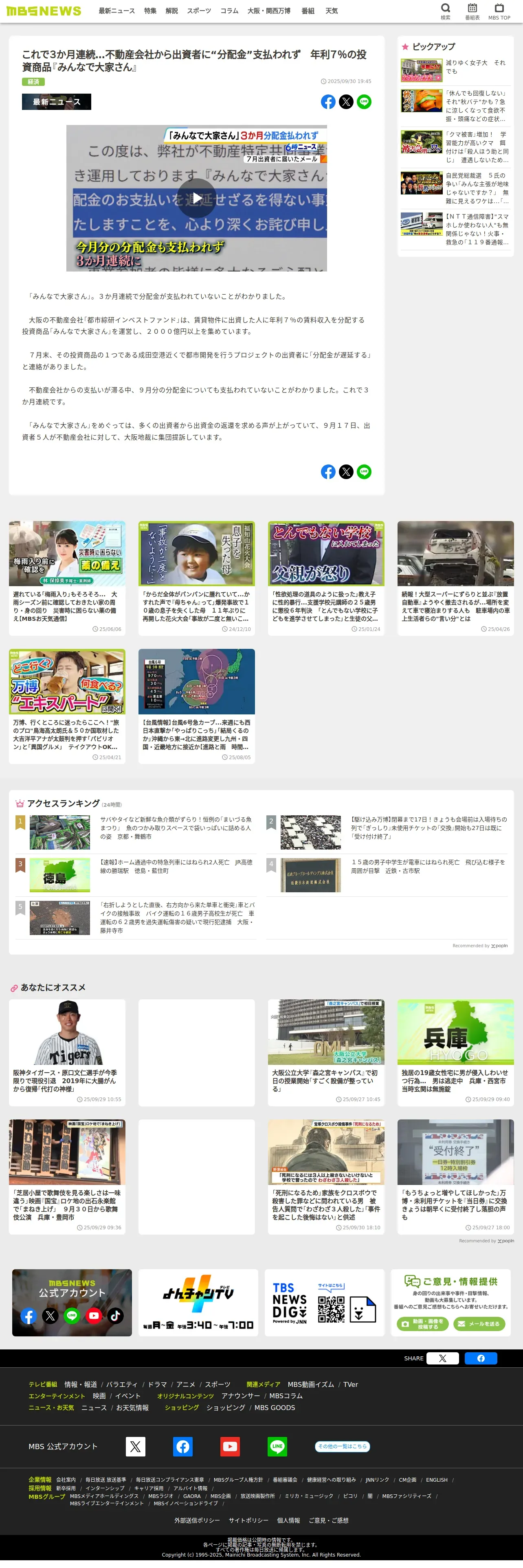This screenshot has height=1568, width=523.
Task: Click その他の一覧はこちら button
Action: coord(342,1446)
